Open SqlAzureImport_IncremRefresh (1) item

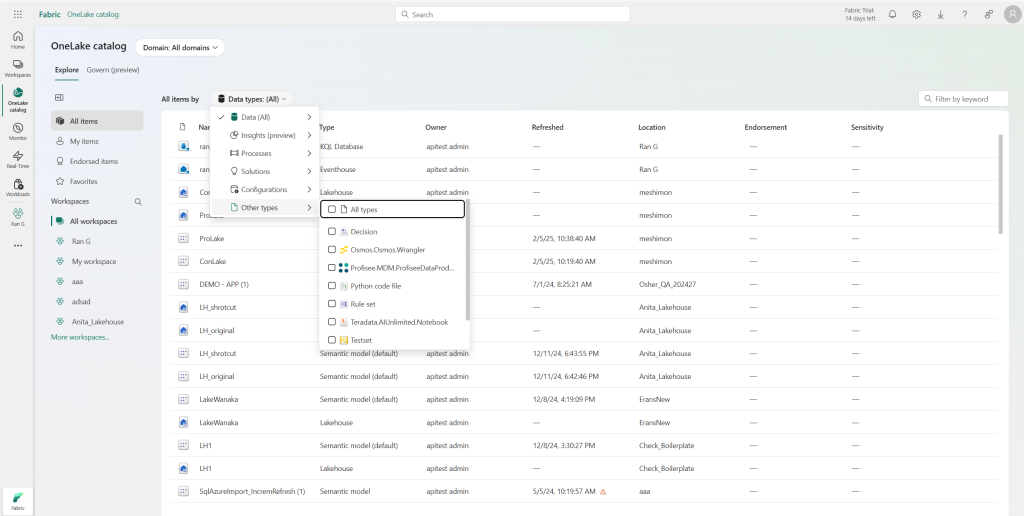[252, 491]
